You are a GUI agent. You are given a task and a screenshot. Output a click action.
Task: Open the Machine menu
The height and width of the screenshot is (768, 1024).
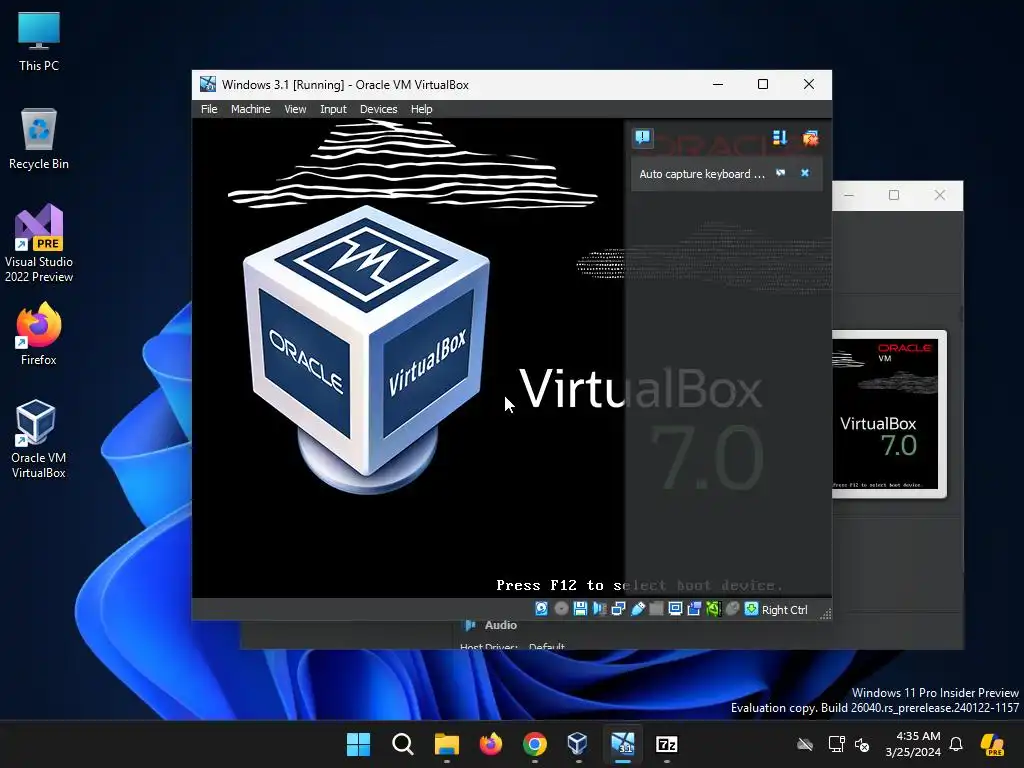coord(250,109)
